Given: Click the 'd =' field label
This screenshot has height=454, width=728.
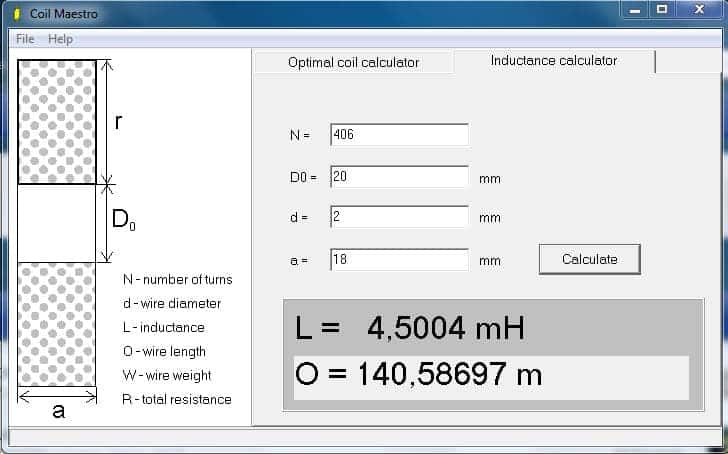Looking at the screenshot, I should (299, 217).
